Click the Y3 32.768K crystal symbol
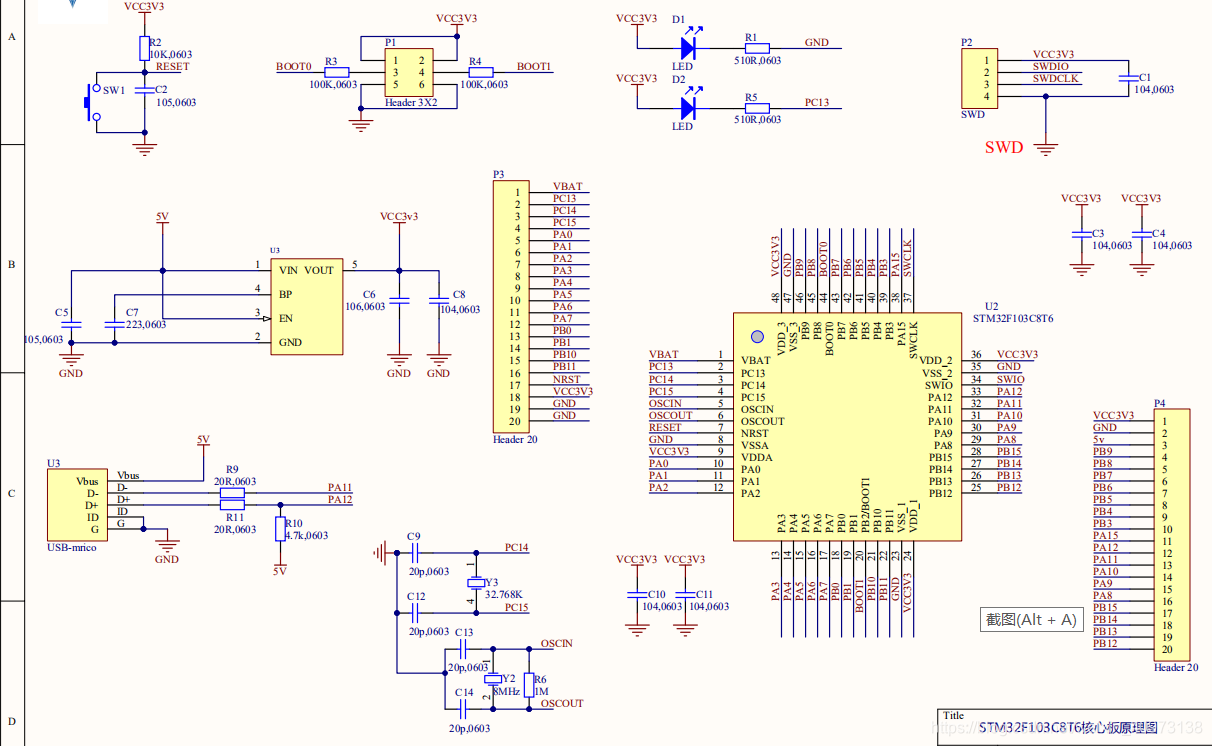The image size is (1212, 746). click(474, 583)
